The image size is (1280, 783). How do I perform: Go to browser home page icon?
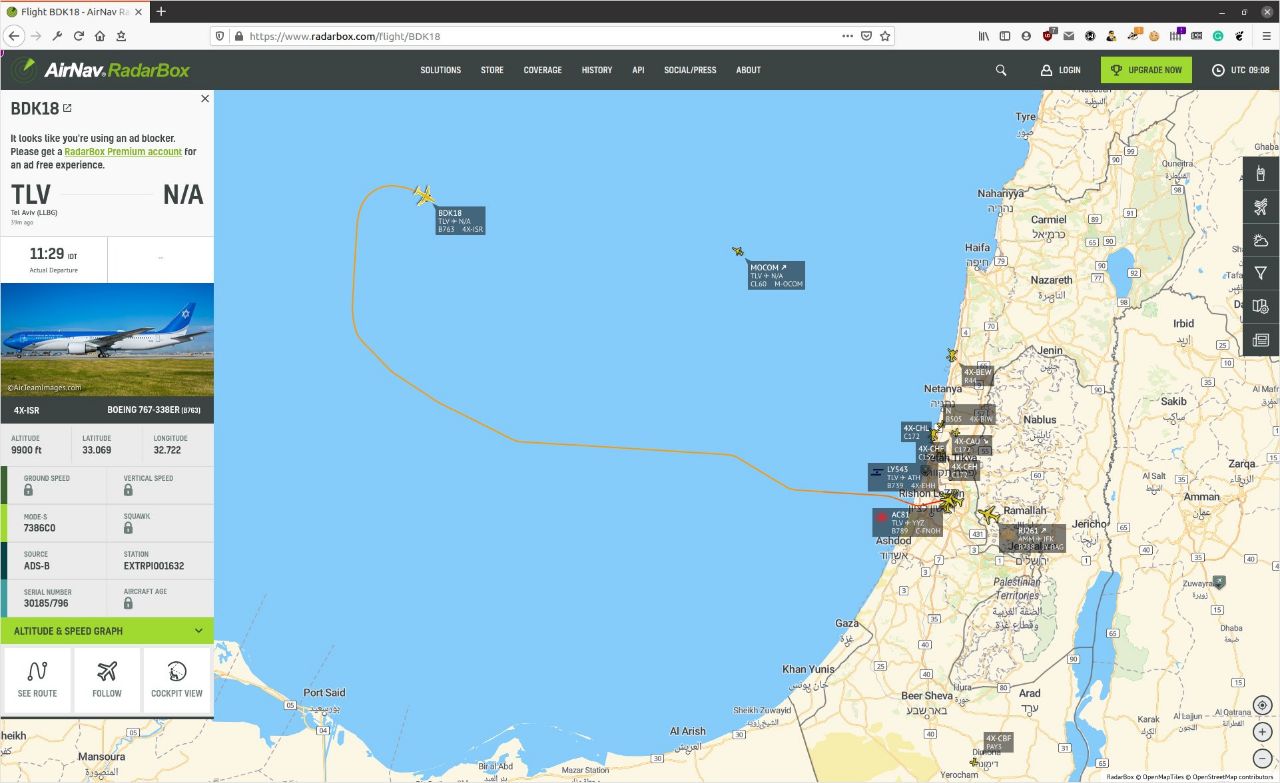pos(99,36)
